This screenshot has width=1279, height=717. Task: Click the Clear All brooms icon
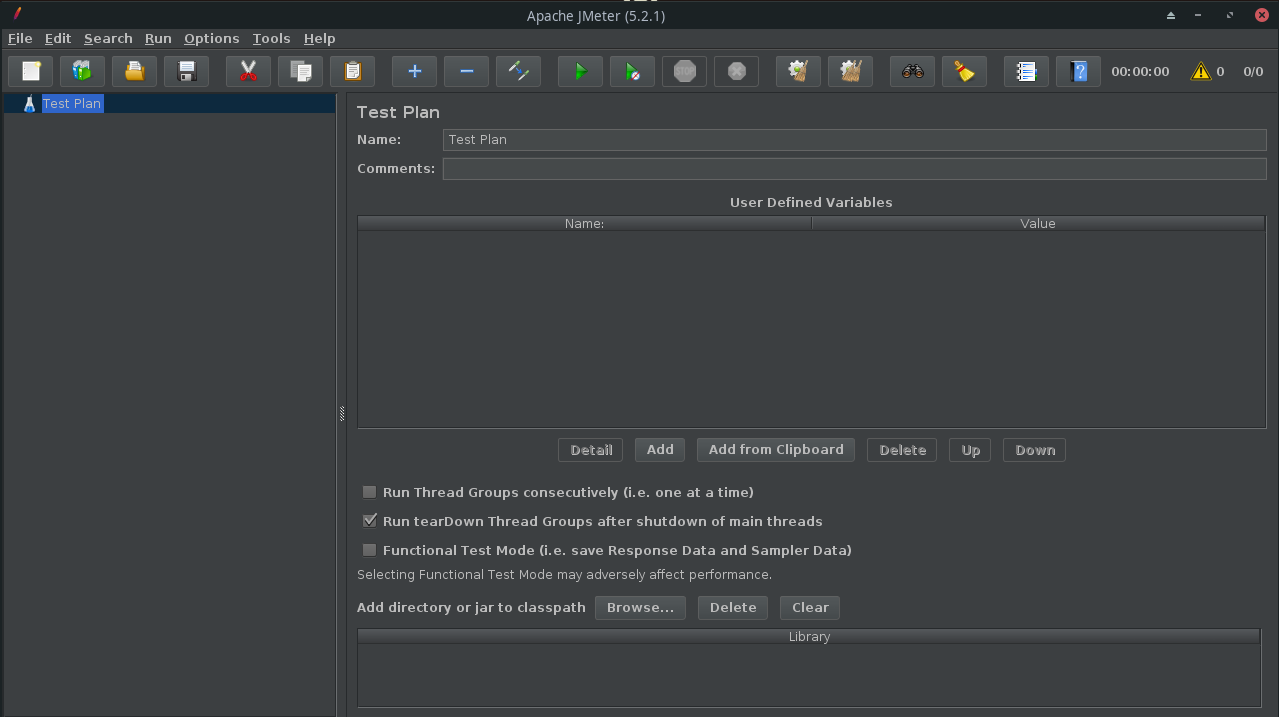850,72
